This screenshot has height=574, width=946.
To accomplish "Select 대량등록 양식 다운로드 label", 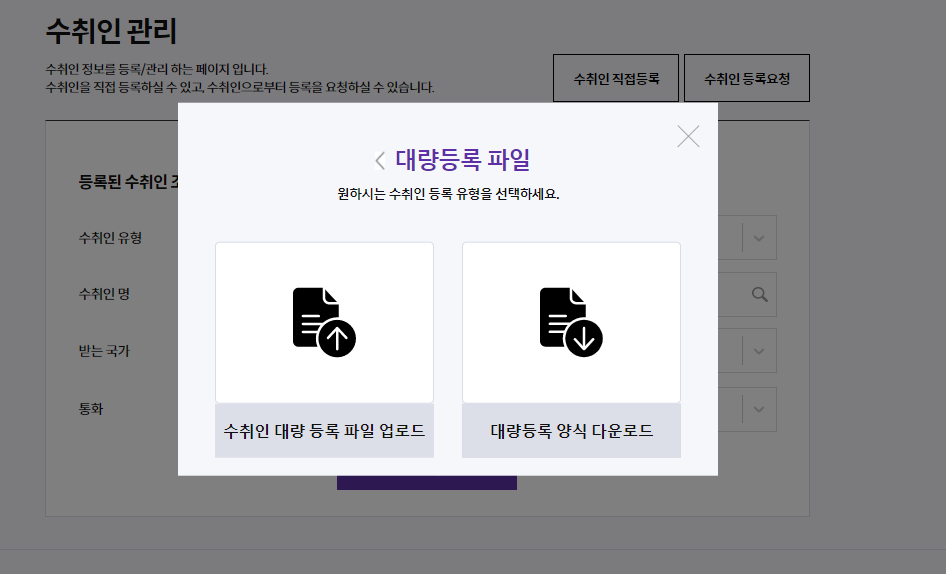I will 571,431.
